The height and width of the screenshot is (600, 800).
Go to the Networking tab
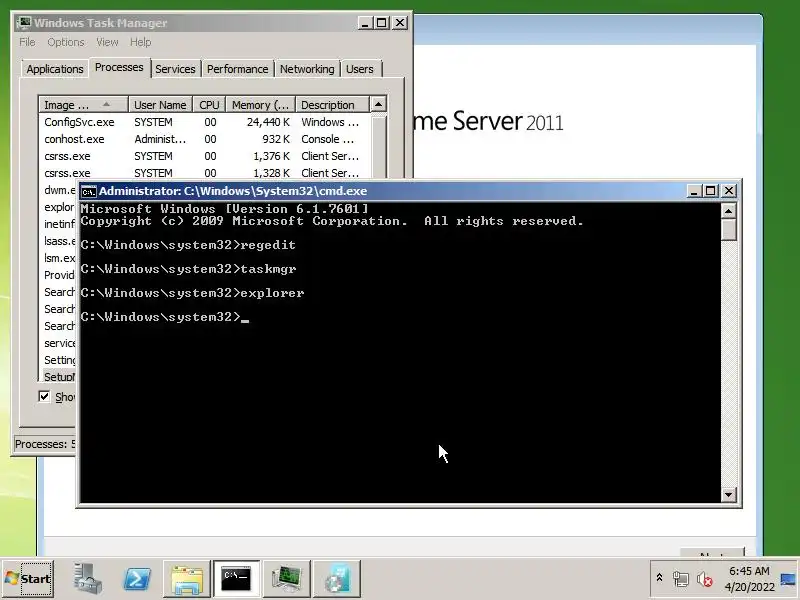click(307, 69)
